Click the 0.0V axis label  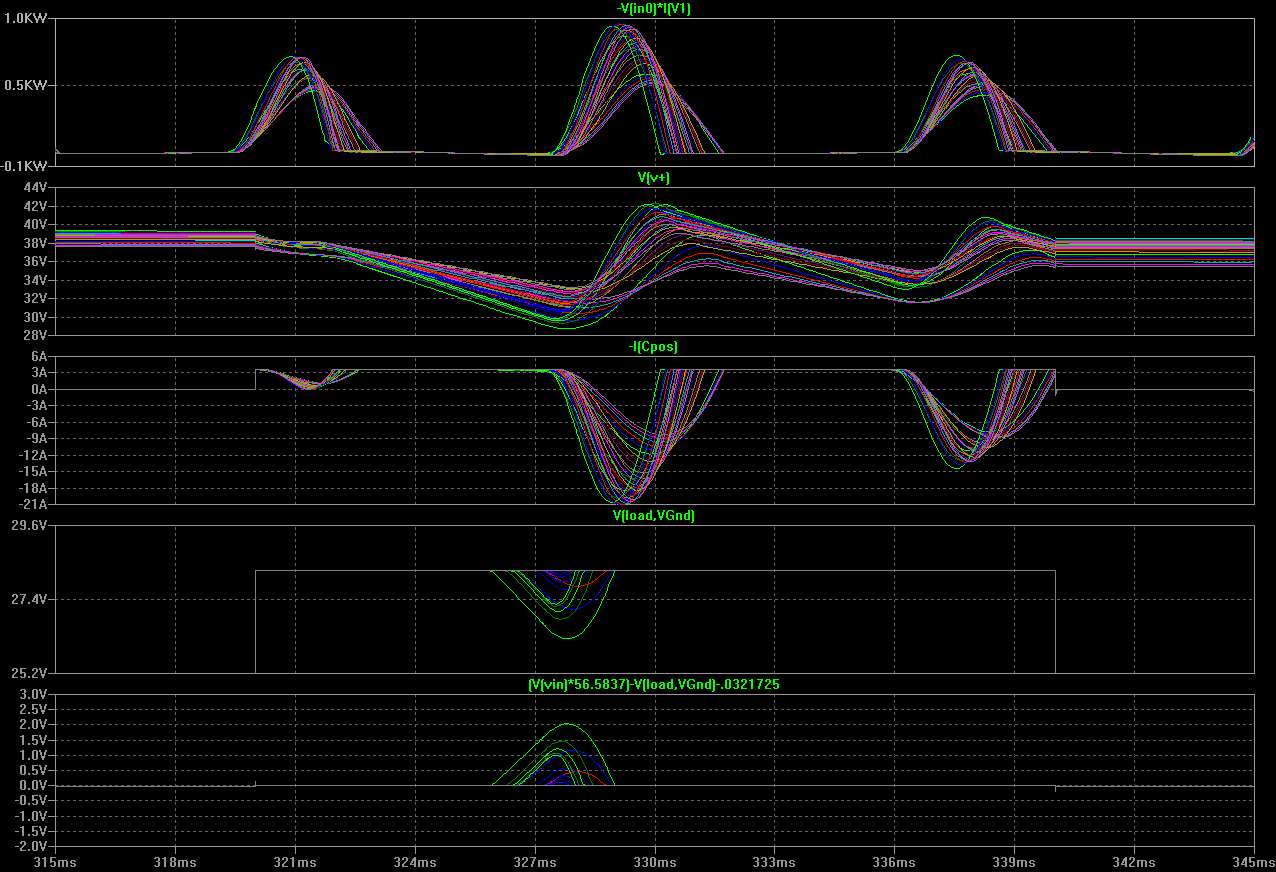click(33, 786)
